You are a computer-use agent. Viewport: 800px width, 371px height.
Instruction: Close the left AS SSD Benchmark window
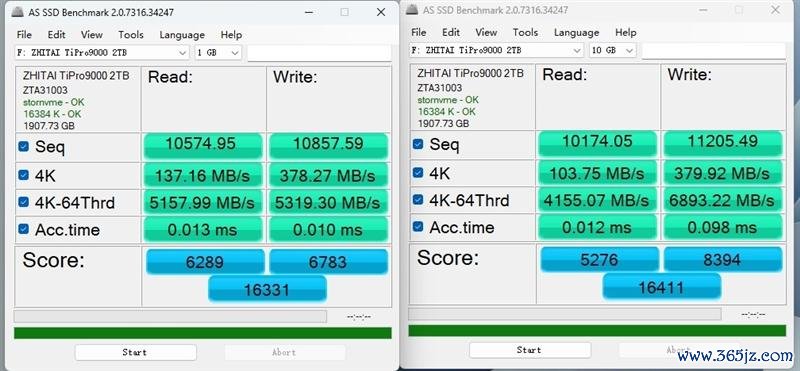381,12
